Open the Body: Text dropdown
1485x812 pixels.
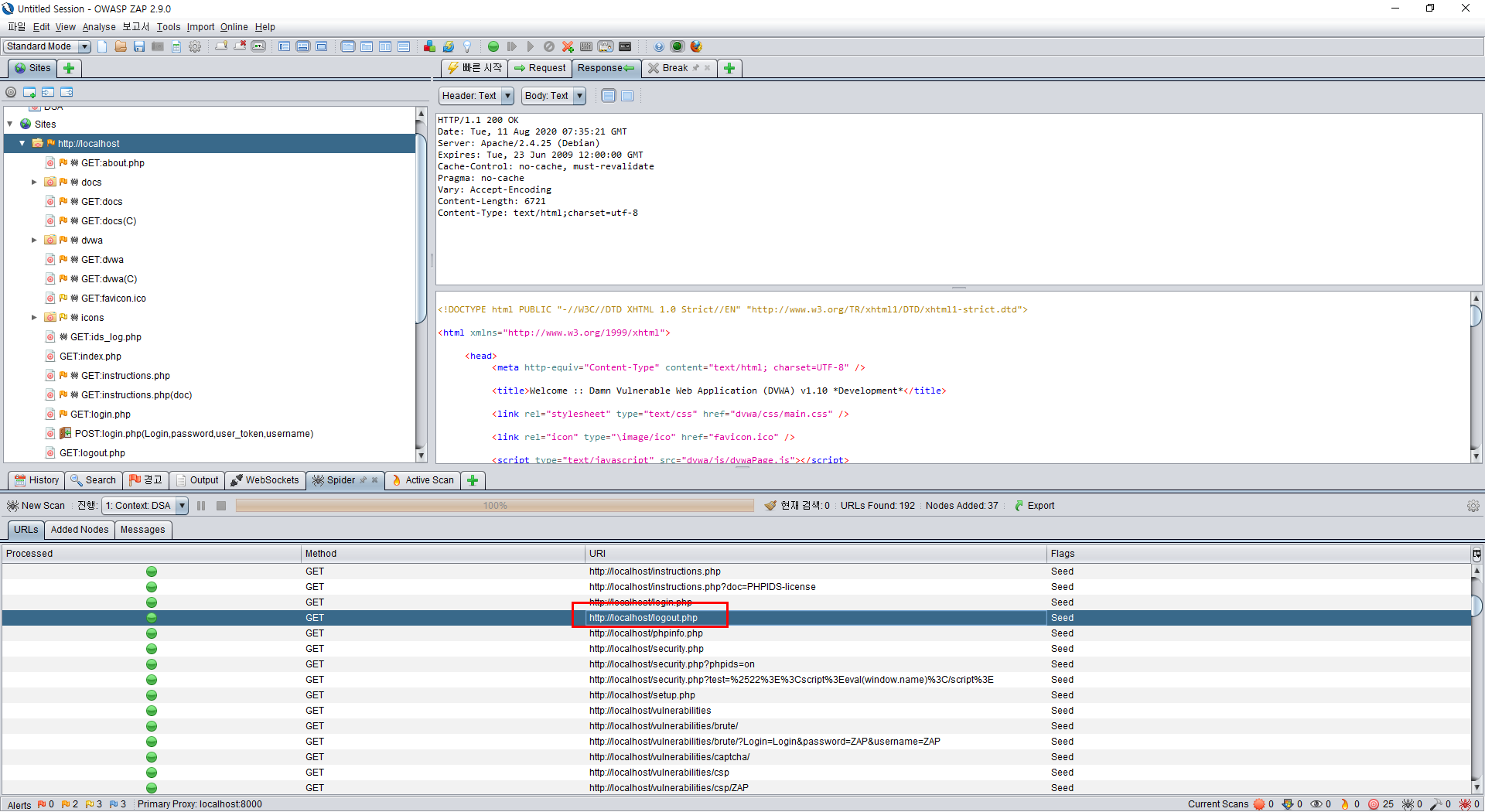click(554, 96)
